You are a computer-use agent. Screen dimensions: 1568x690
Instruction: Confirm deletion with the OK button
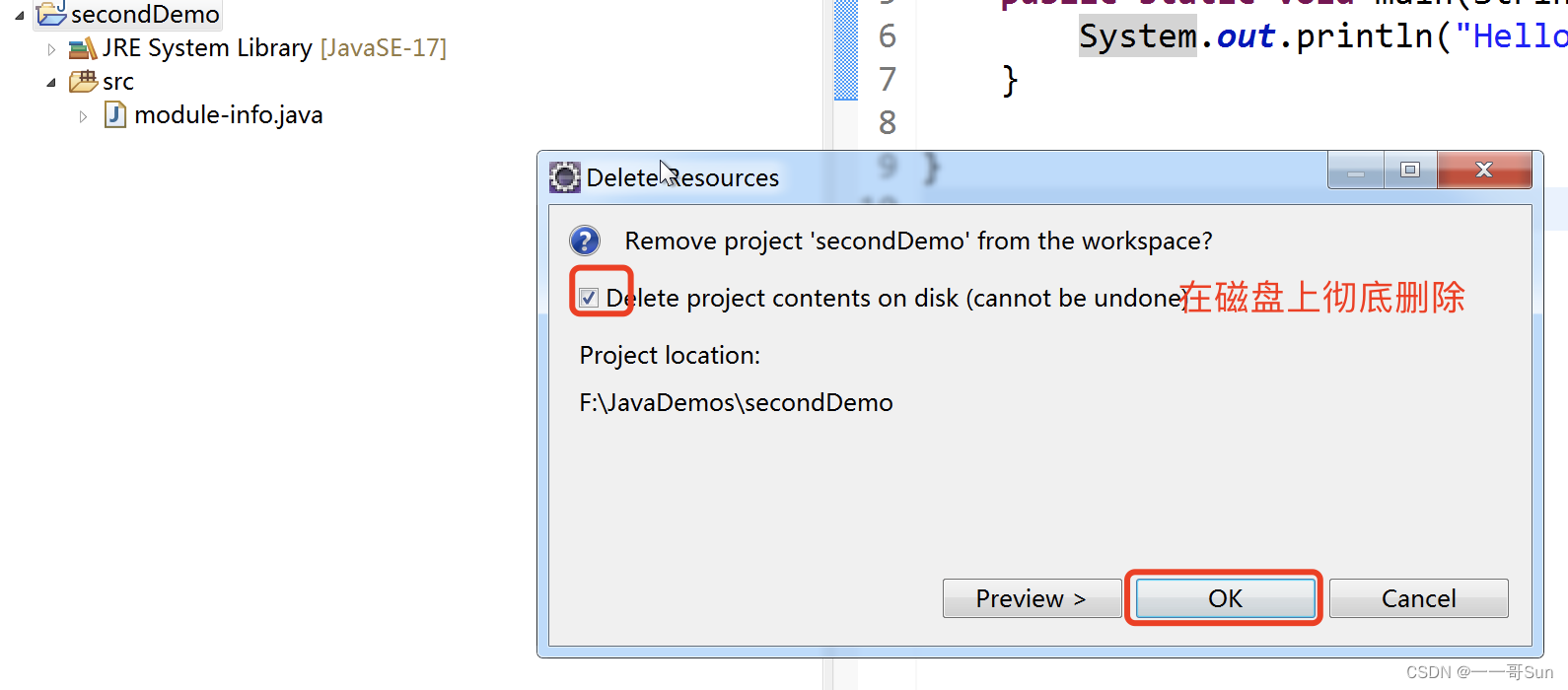[x=1225, y=598]
